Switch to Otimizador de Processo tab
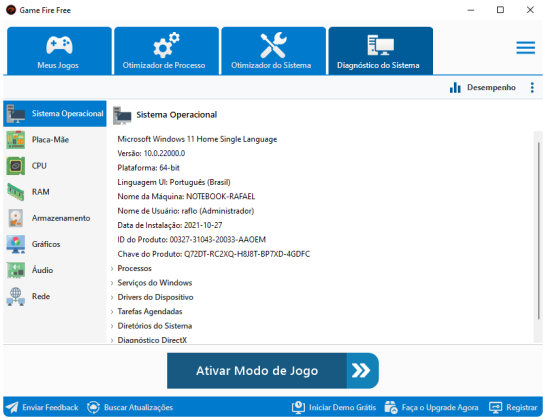This screenshot has height=420, width=546. pos(166,51)
